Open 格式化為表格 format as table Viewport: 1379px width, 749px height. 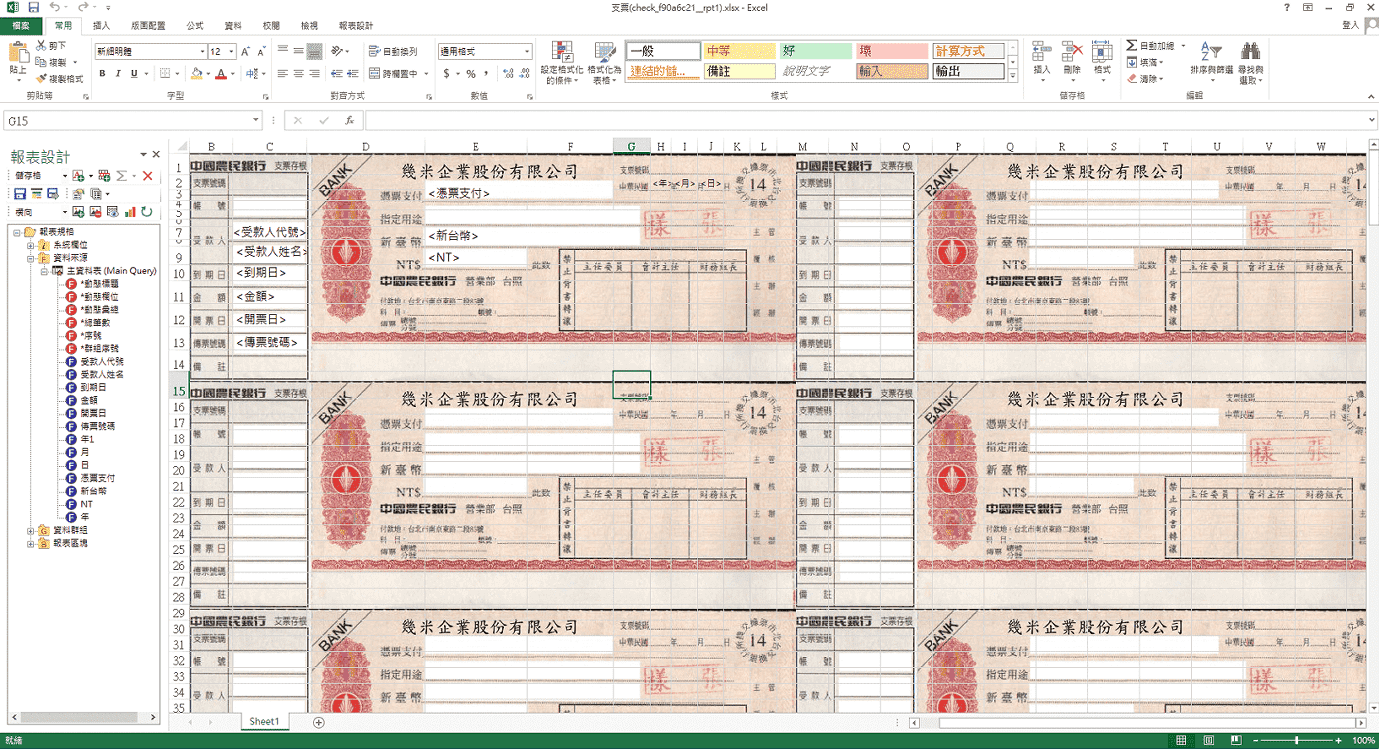603,63
